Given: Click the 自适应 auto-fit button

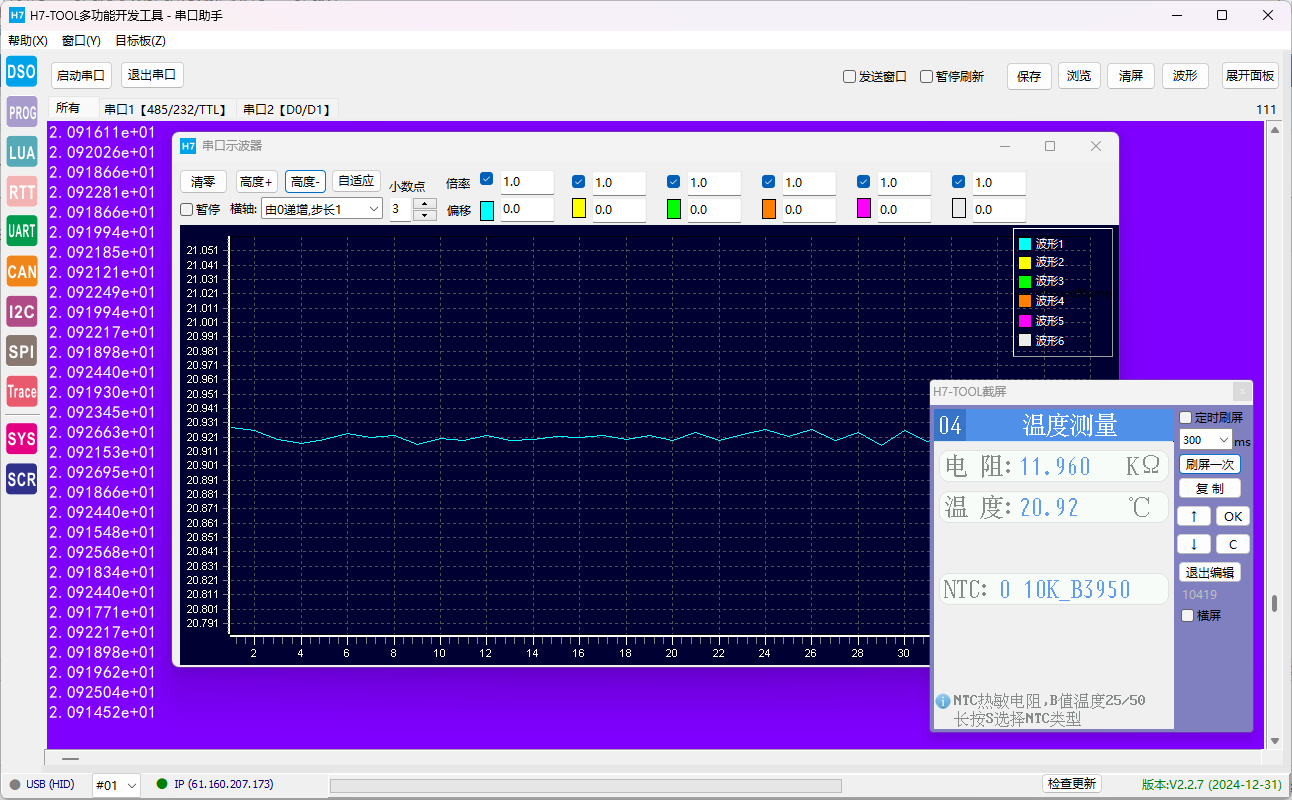Looking at the screenshot, I should [356, 181].
